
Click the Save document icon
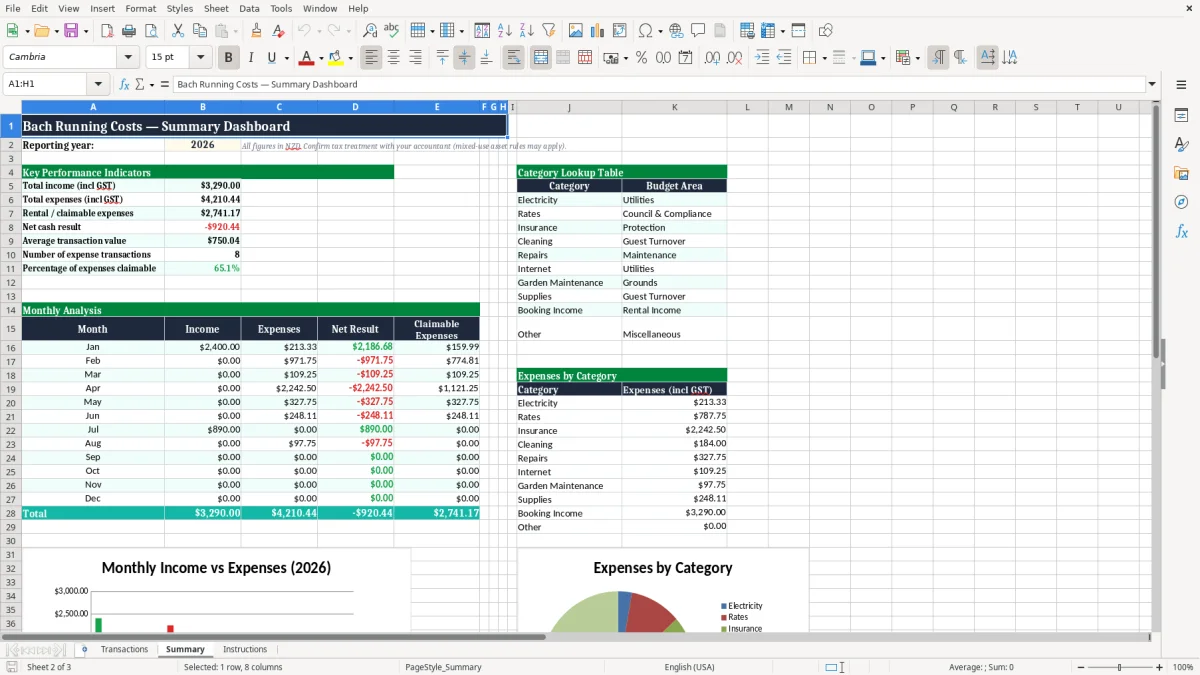tap(71, 31)
